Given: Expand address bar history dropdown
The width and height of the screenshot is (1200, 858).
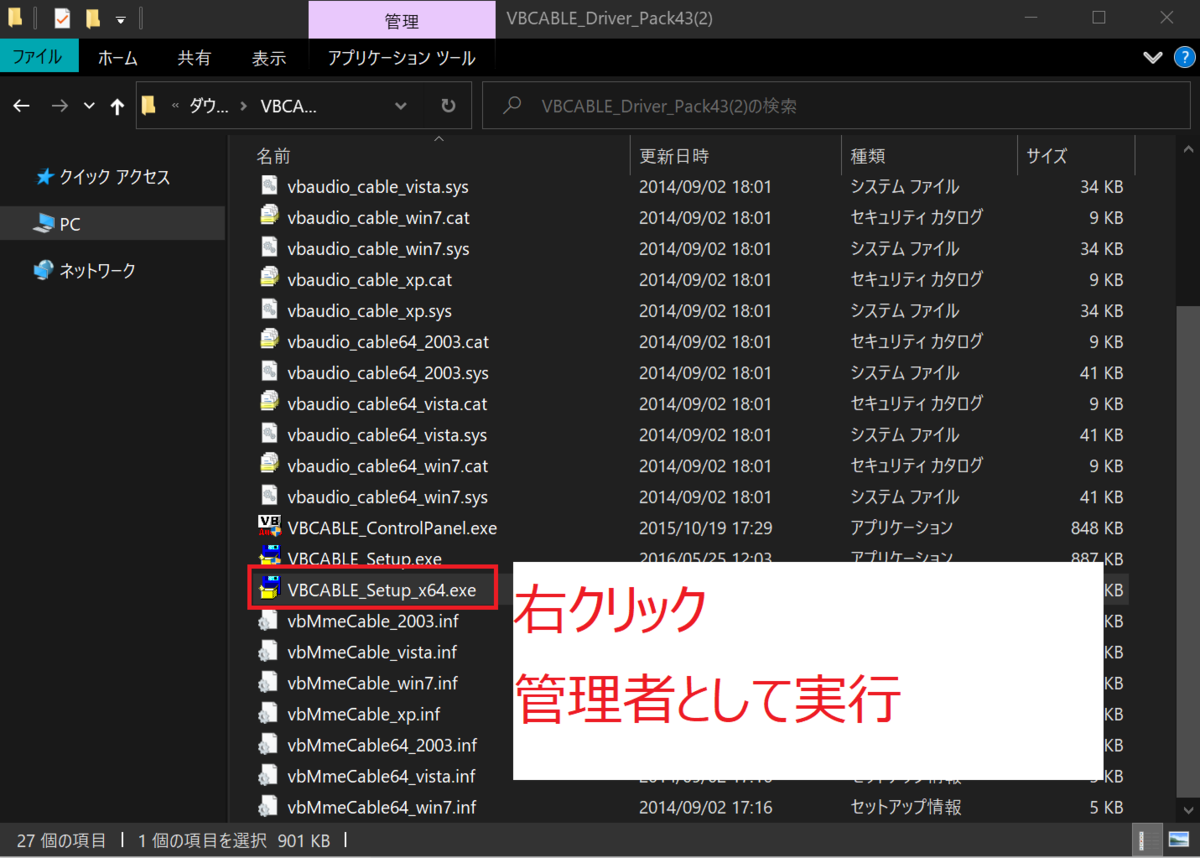Looking at the screenshot, I should click(400, 106).
